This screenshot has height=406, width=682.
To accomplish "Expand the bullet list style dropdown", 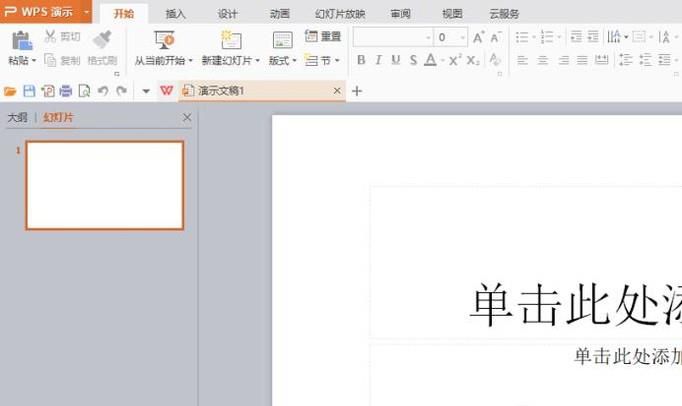I will coord(534,37).
